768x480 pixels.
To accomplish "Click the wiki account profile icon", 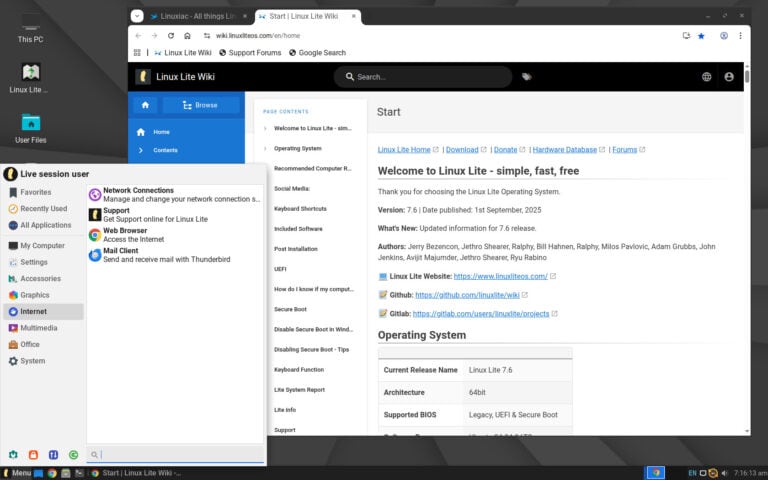I will 729,77.
